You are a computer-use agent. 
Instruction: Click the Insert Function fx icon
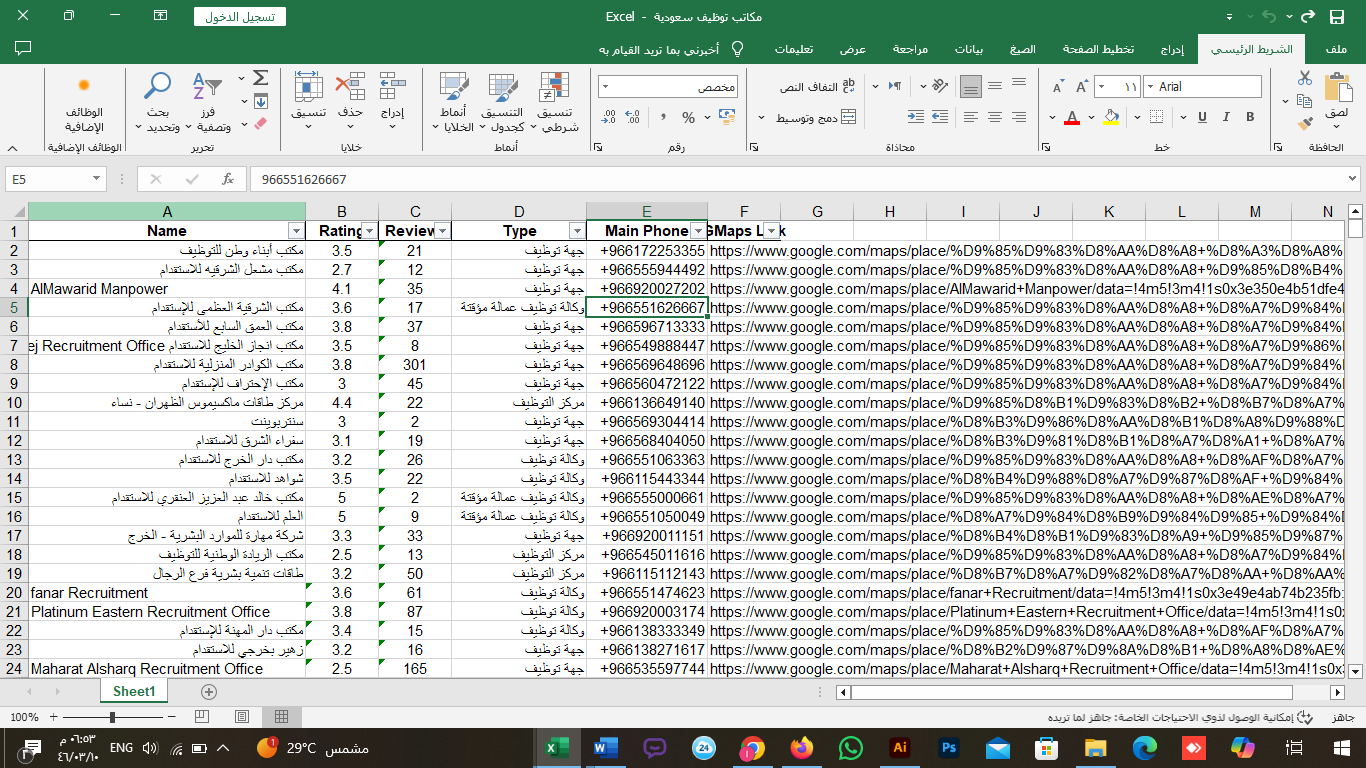click(228, 179)
